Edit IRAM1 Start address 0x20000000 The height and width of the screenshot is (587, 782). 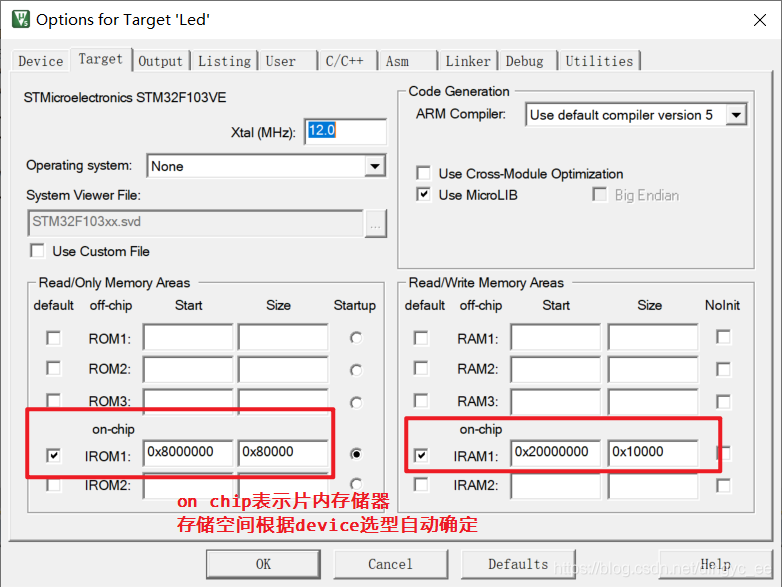click(x=556, y=453)
